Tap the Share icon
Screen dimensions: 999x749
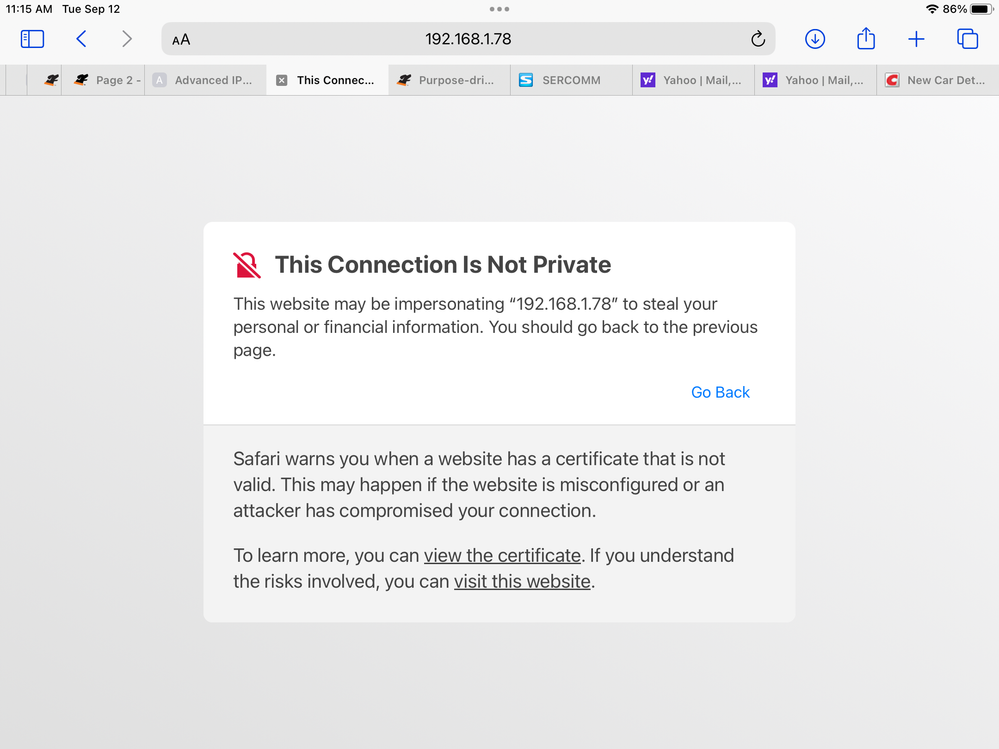pos(866,39)
